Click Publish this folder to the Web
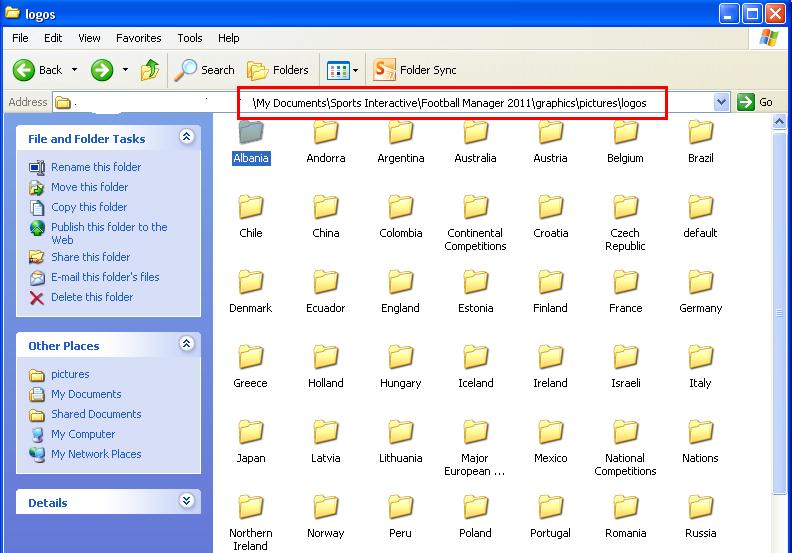The height and width of the screenshot is (553, 792). point(109,233)
